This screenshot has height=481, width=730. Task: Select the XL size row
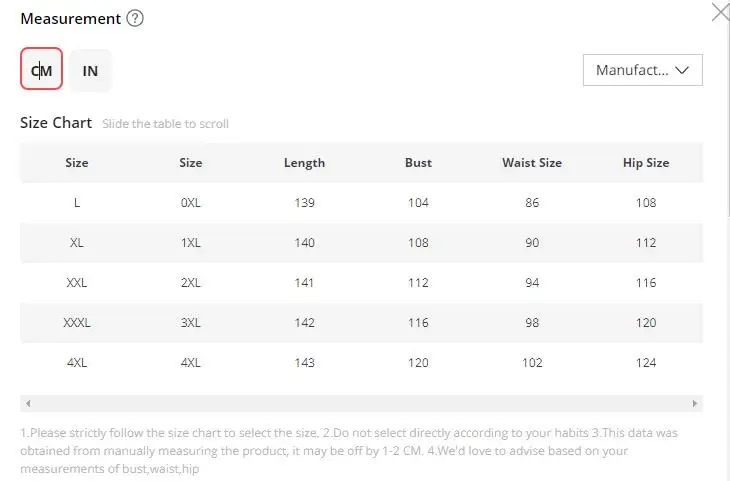coord(361,243)
